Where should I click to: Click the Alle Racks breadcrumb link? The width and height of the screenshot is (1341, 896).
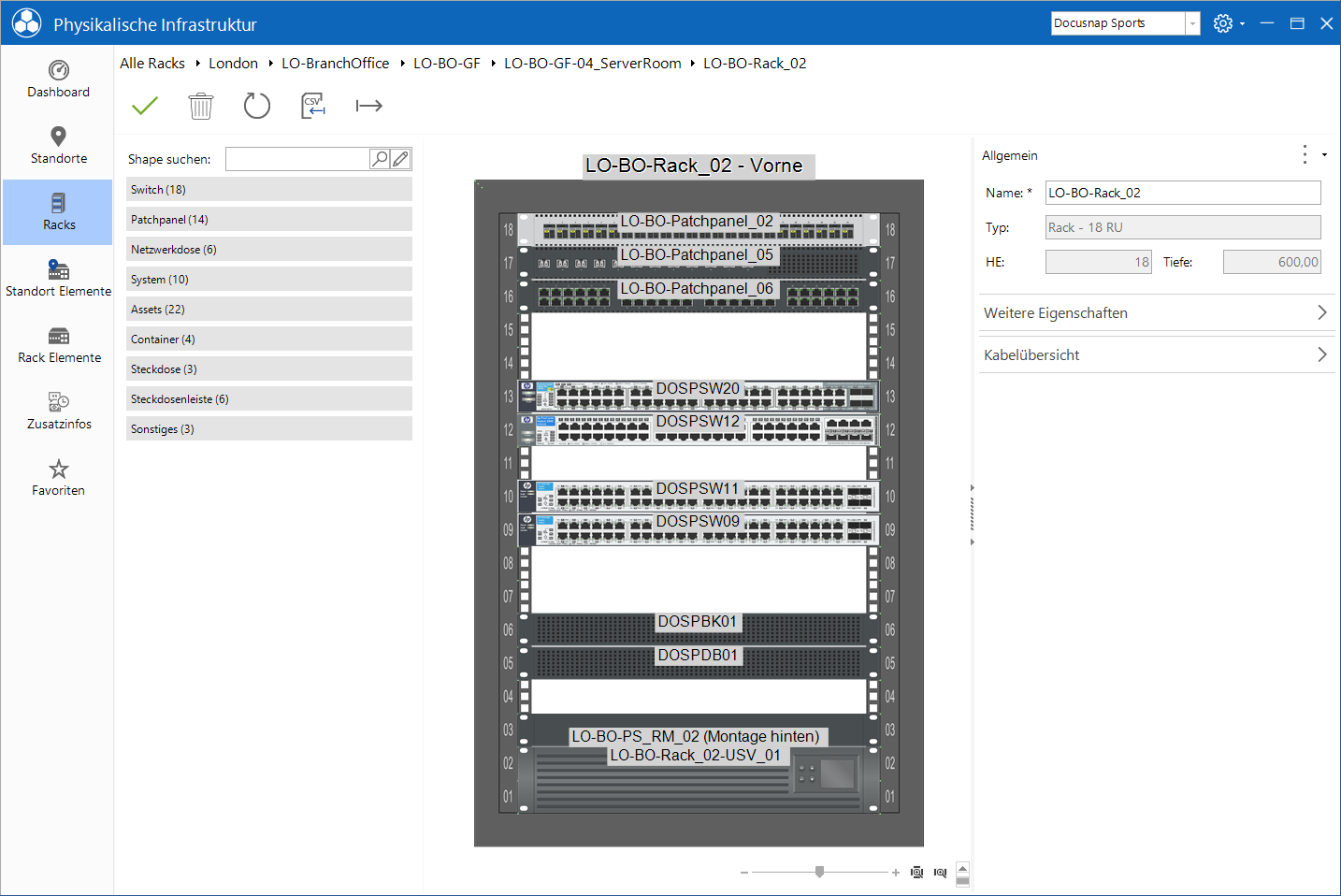click(x=152, y=63)
